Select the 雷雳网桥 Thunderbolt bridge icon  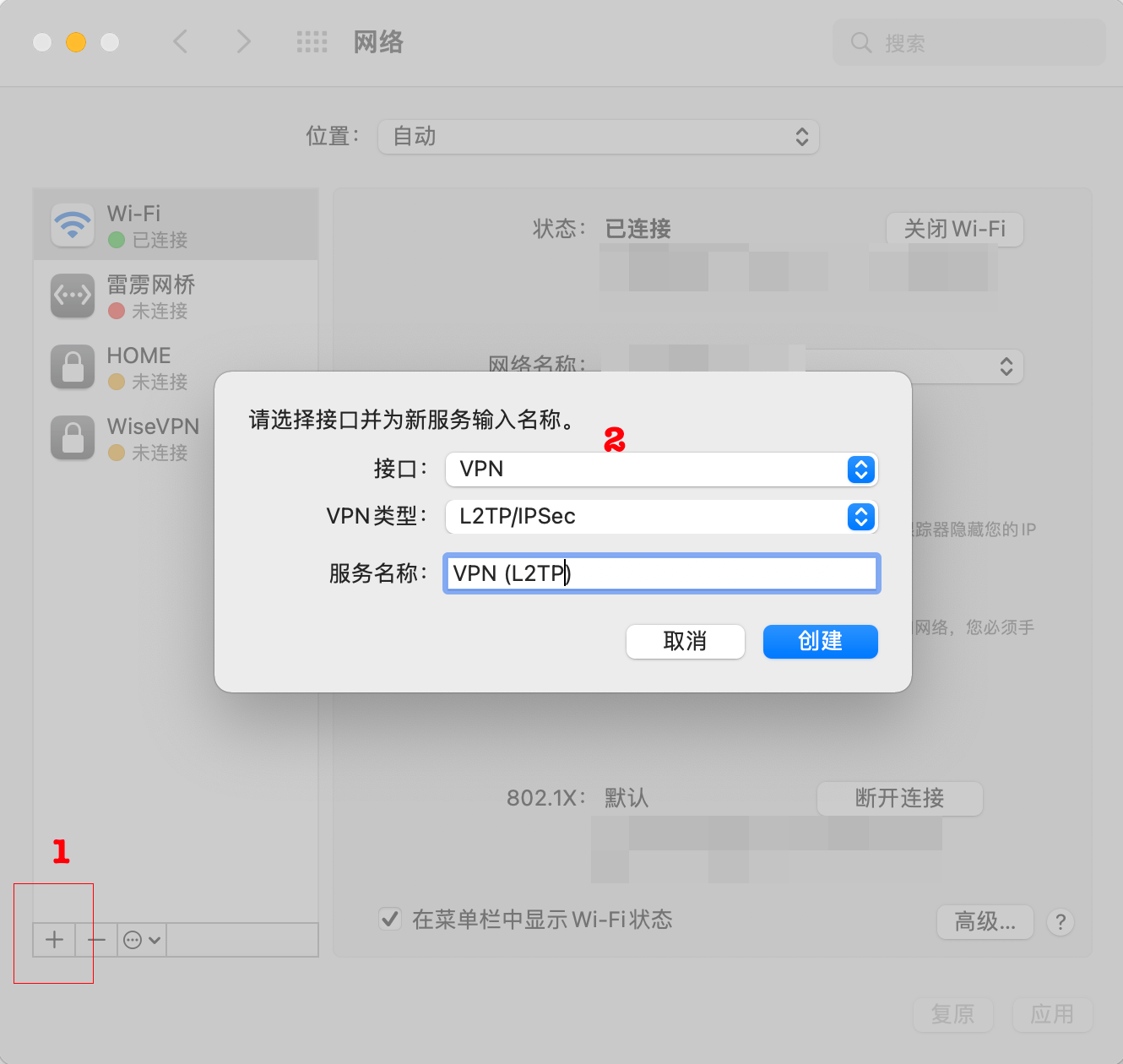73,296
